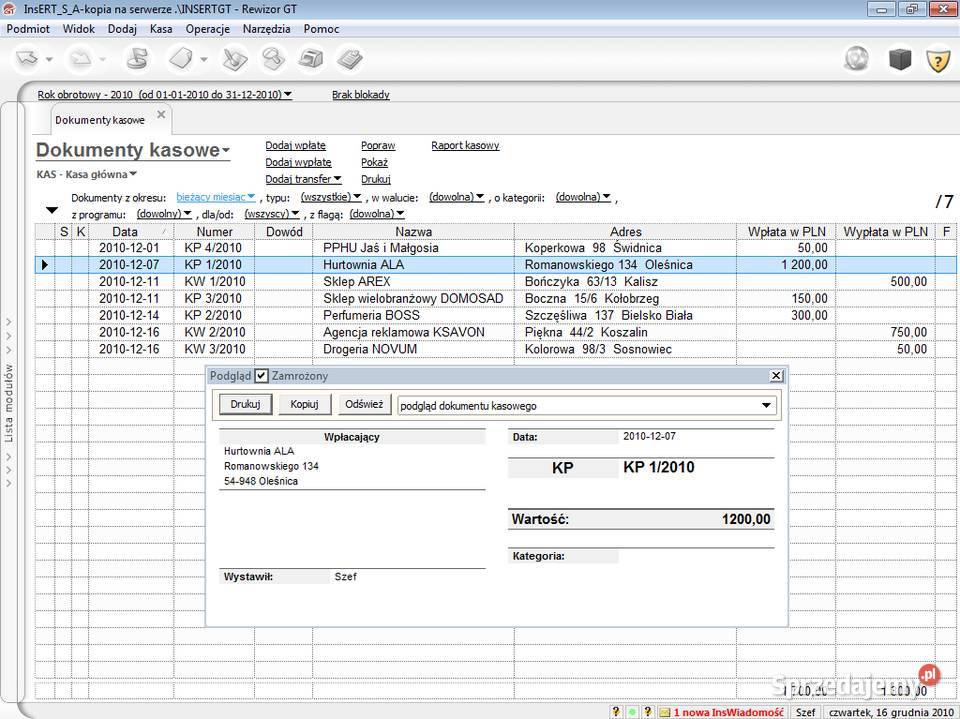This screenshot has height=719, width=960.
Task: Click the edit document toolbar icon
Action: (x=233, y=58)
